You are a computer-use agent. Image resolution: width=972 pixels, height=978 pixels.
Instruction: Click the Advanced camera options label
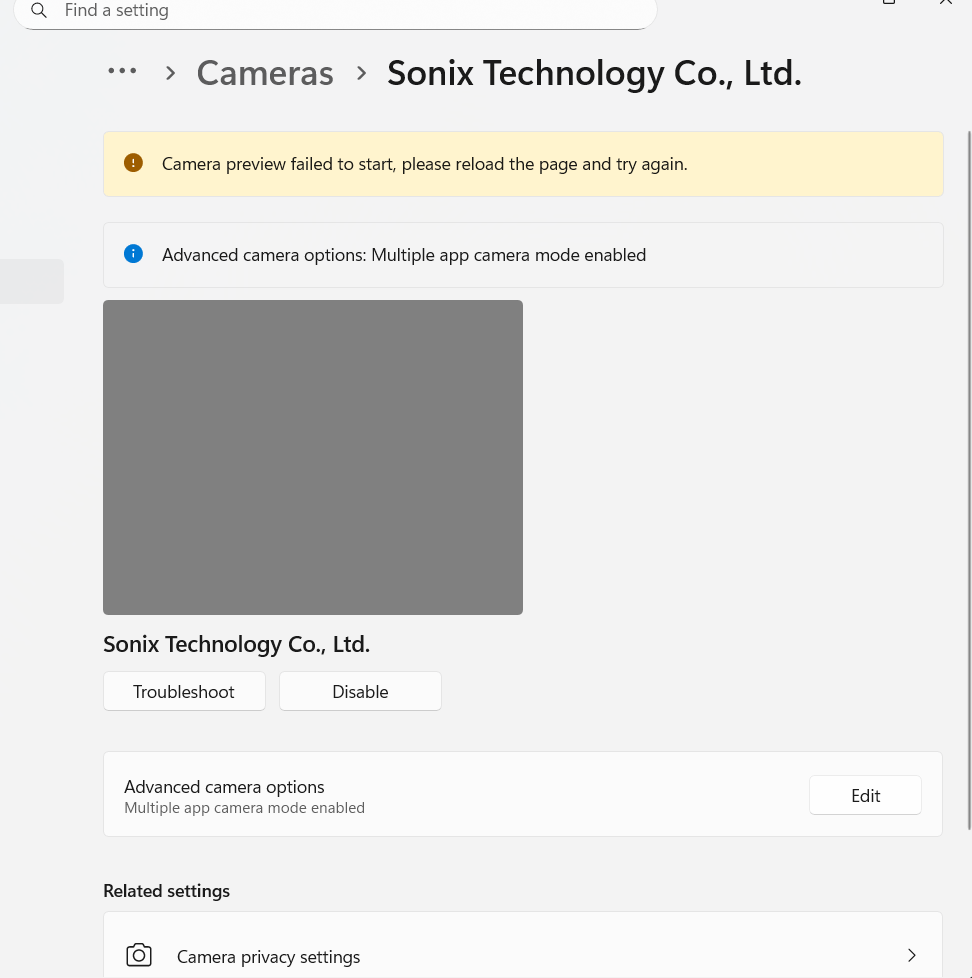224,787
